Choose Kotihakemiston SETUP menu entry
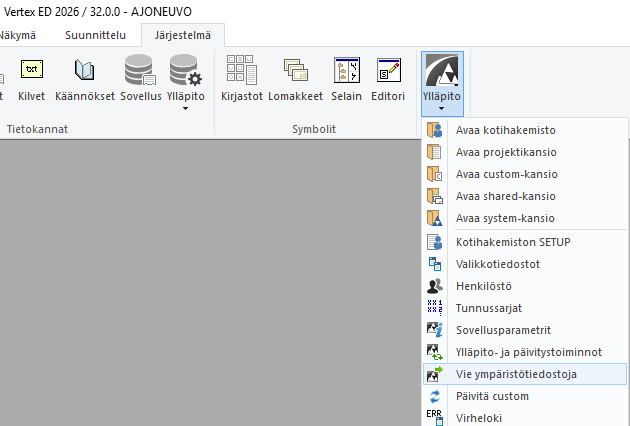 click(525, 242)
